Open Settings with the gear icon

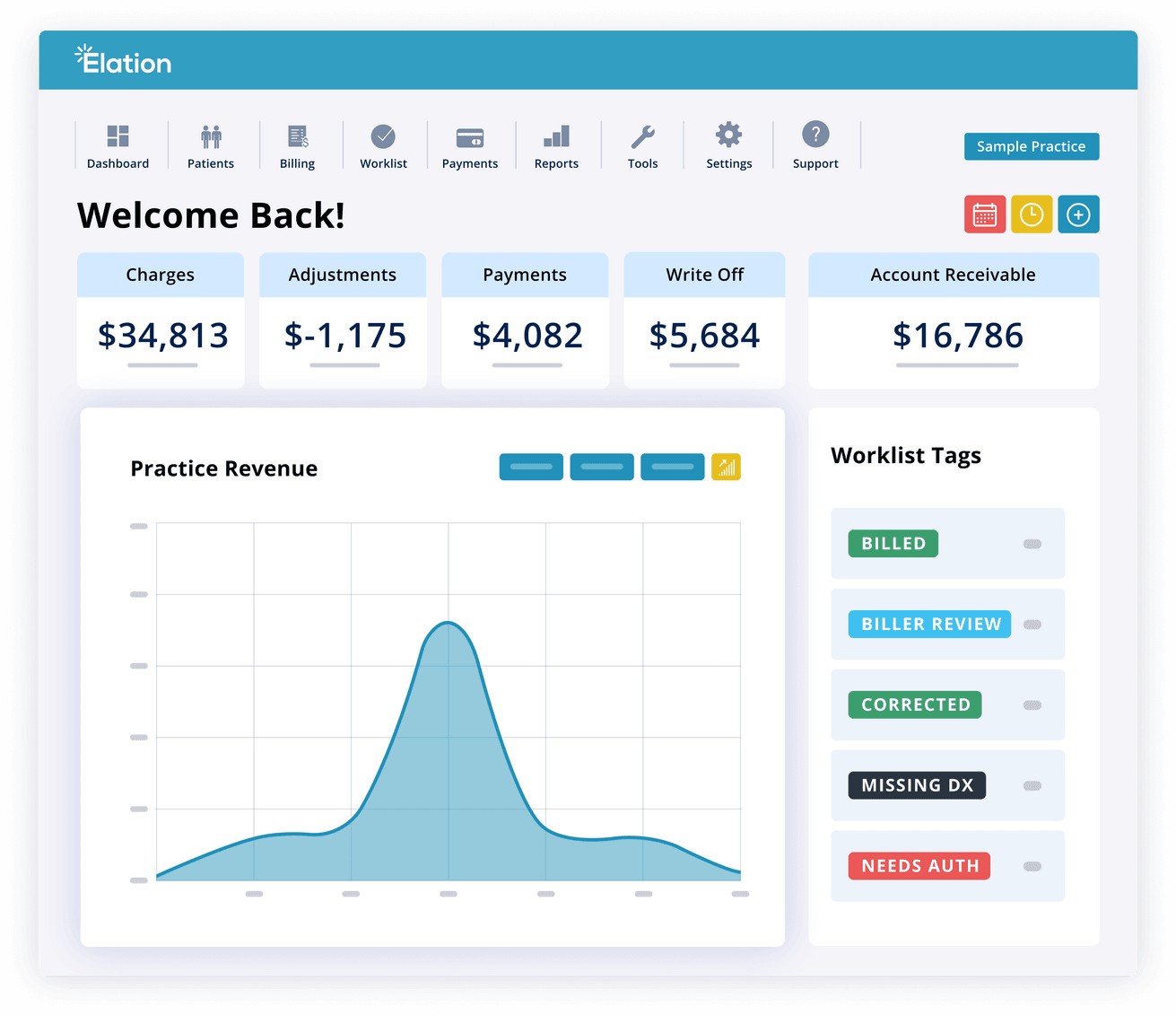pos(728,136)
